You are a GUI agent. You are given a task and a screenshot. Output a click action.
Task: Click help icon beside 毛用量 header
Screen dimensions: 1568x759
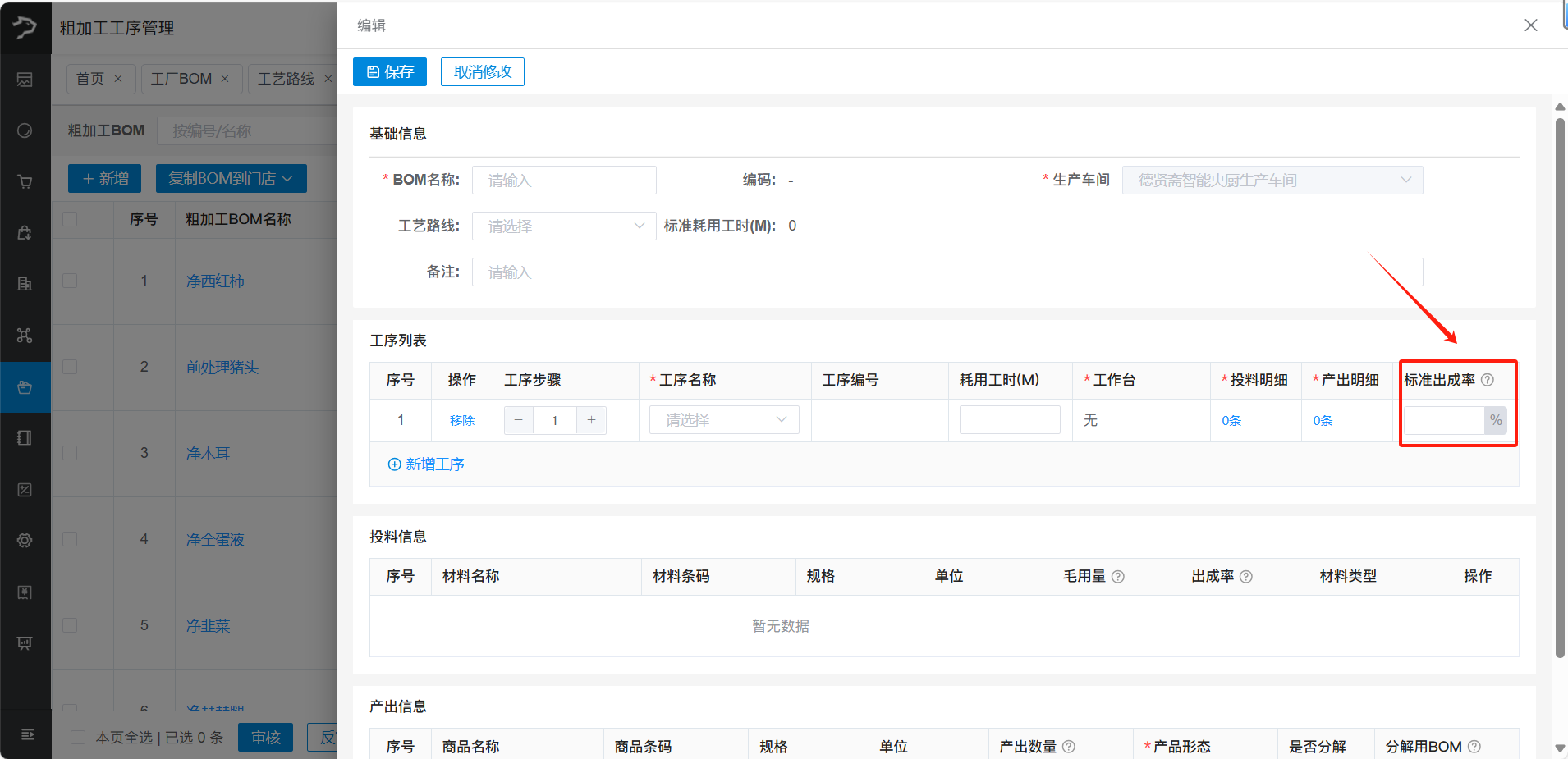(x=1118, y=577)
